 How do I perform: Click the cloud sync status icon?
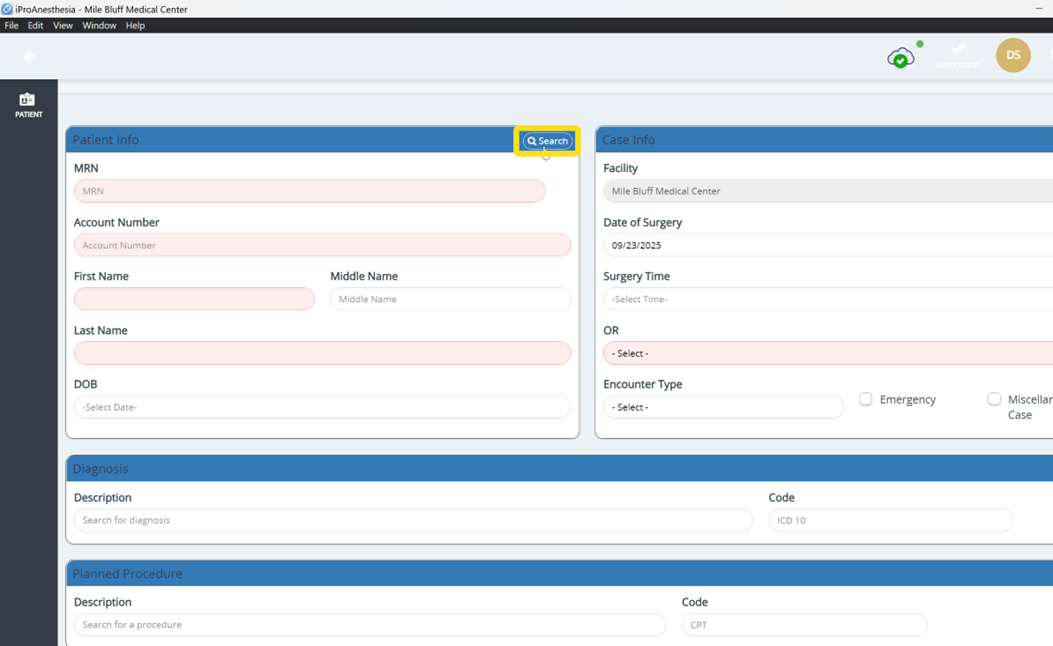[901, 58]
